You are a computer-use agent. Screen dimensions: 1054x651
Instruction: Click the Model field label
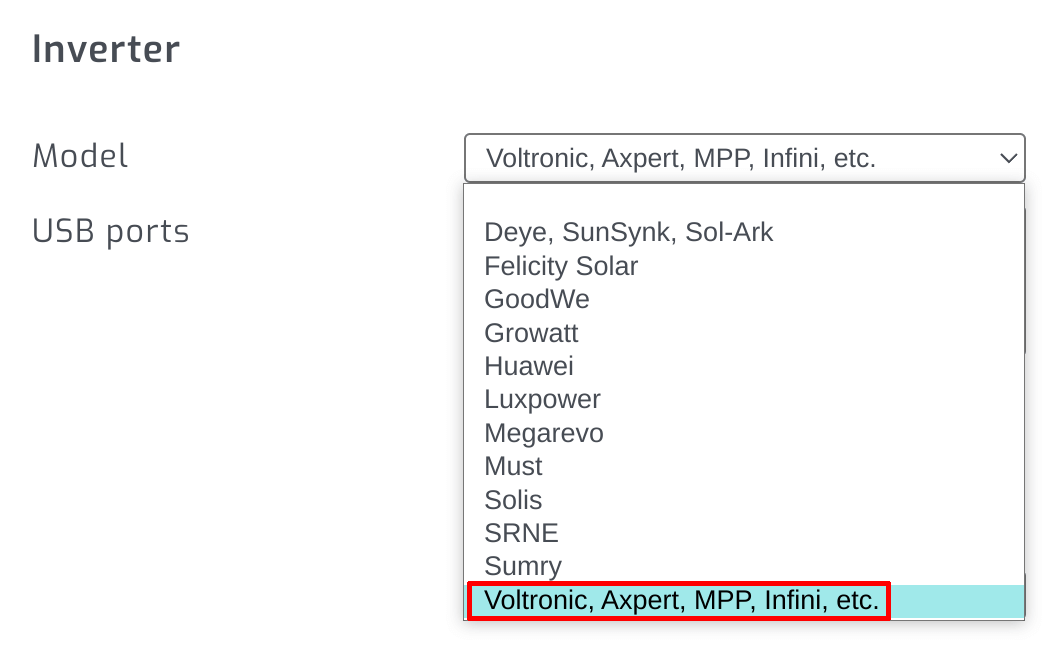click(x=80, y=156)
